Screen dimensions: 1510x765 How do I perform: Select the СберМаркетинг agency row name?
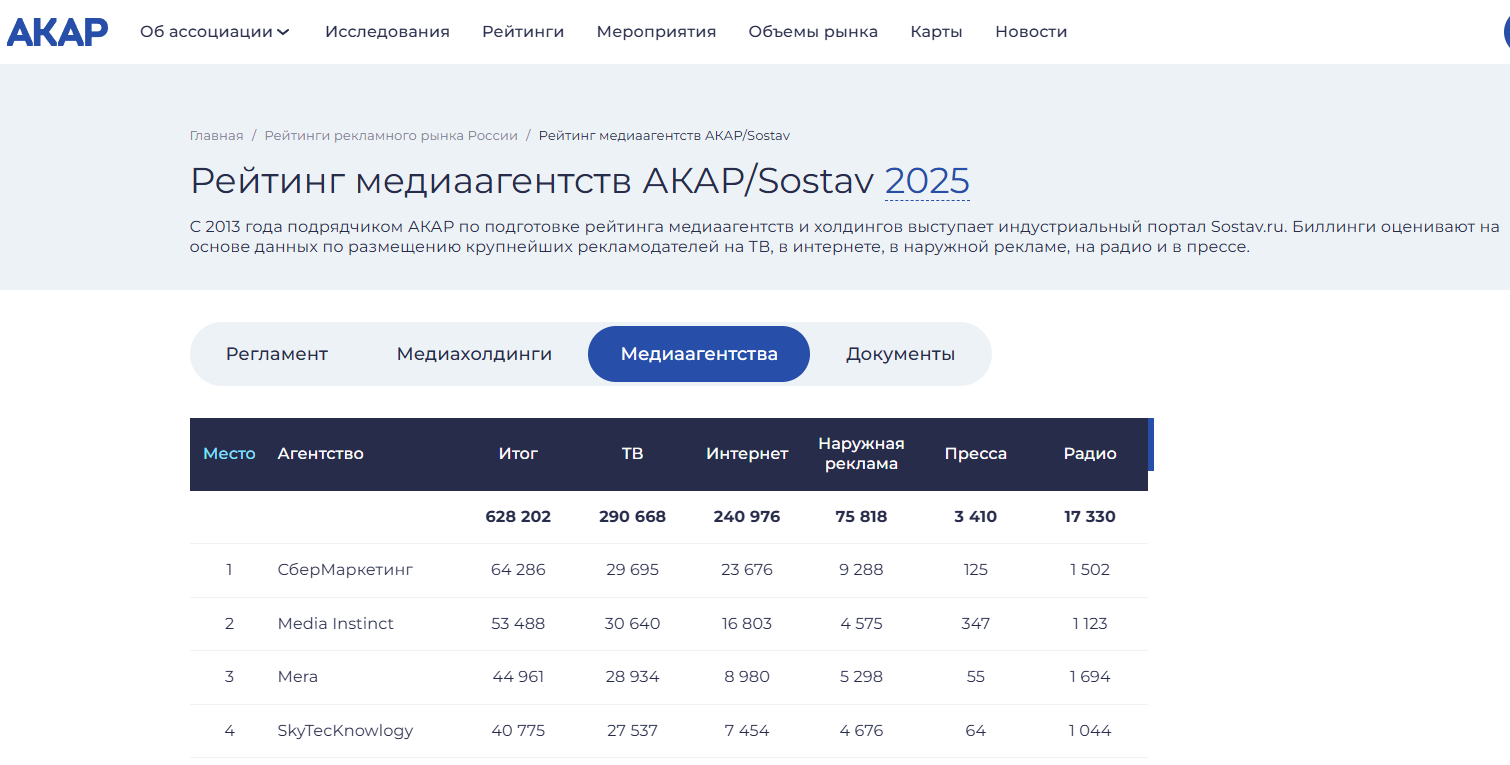pyautogui.click(x=345, y=570)
